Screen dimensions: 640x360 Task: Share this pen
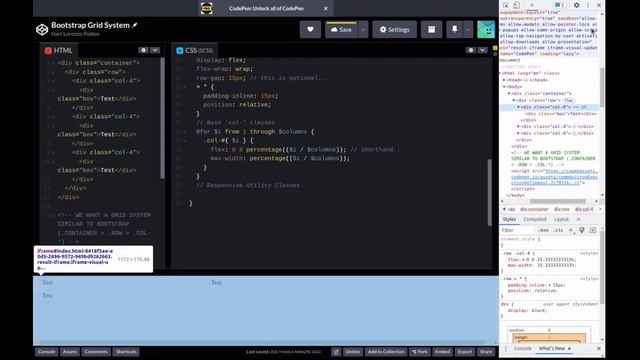click(486, 351)
